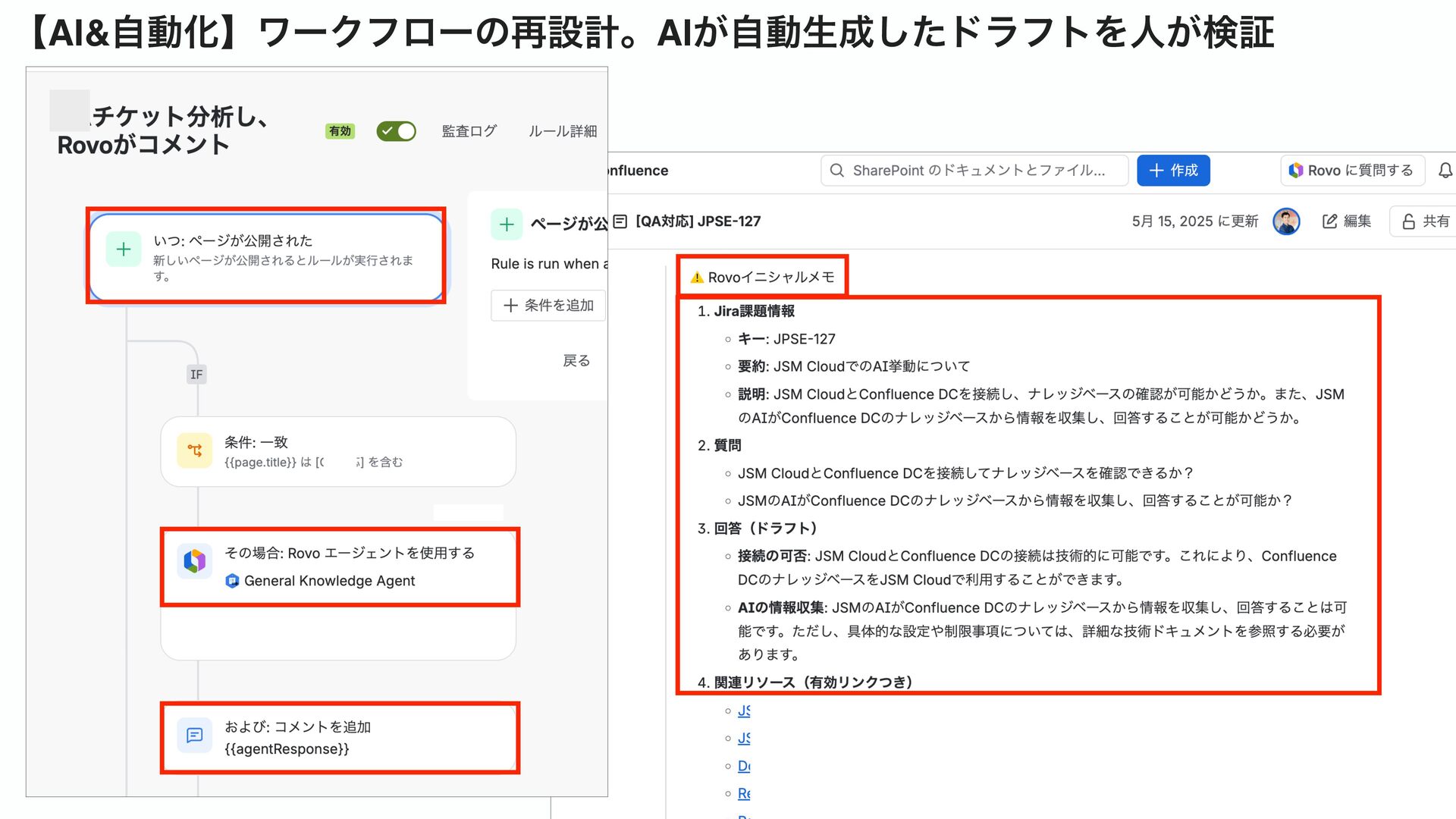The height and width of the screenshot is (819, 1456).
Task: Click the comment action icon
Action: coord(194,735)
